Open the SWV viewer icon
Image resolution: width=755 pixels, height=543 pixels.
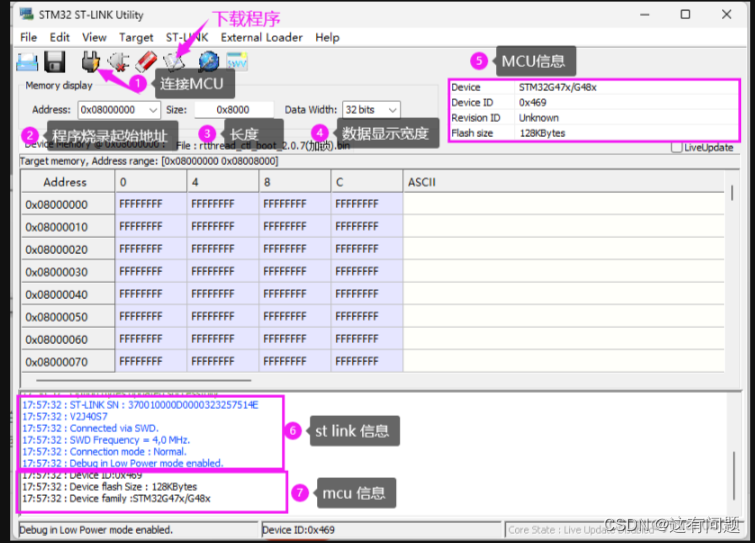click(236, 62)
